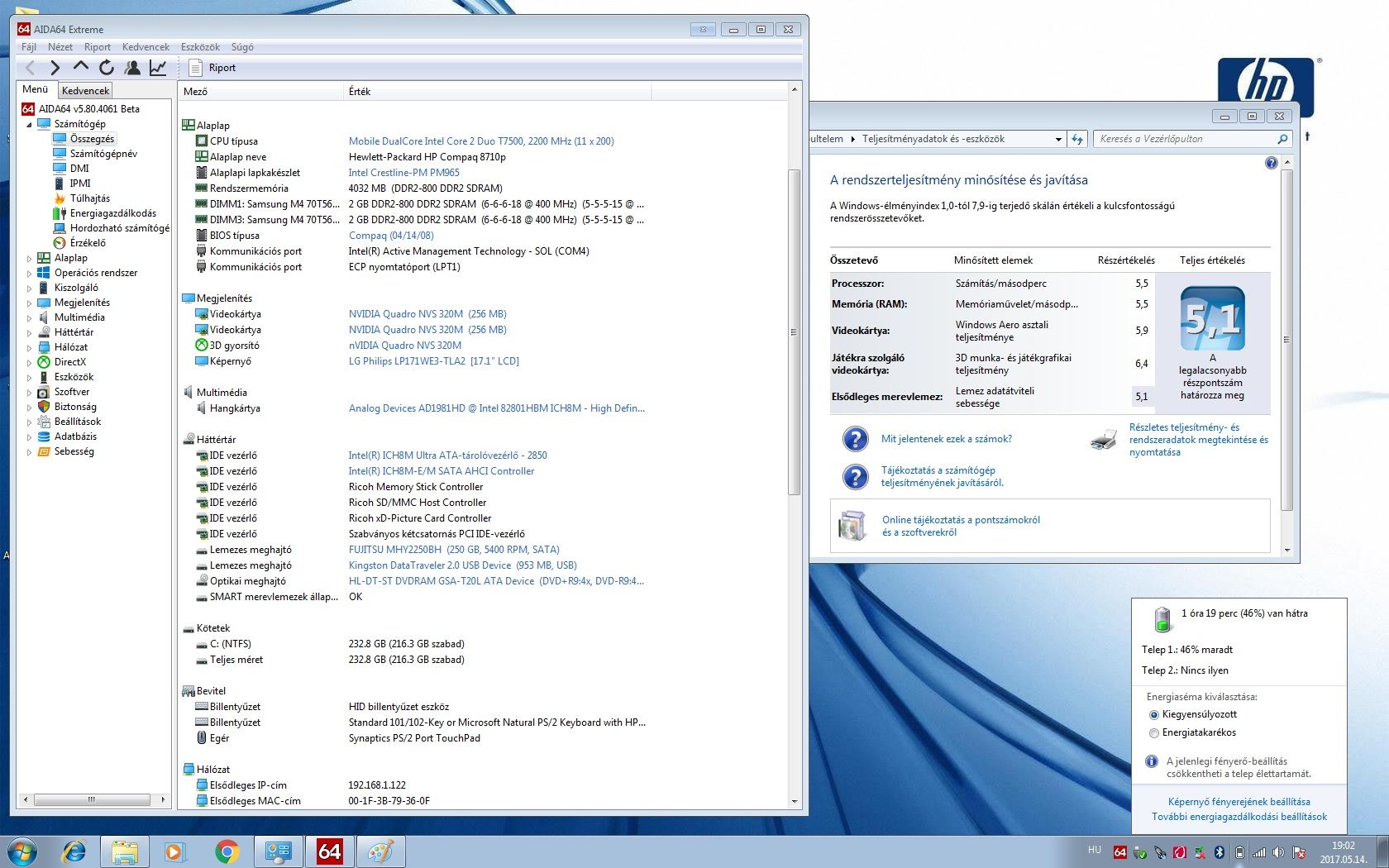Open the nVIDIA Quadro NVS 320M 3D accelerator link
1389x868 pixels.
405,346
